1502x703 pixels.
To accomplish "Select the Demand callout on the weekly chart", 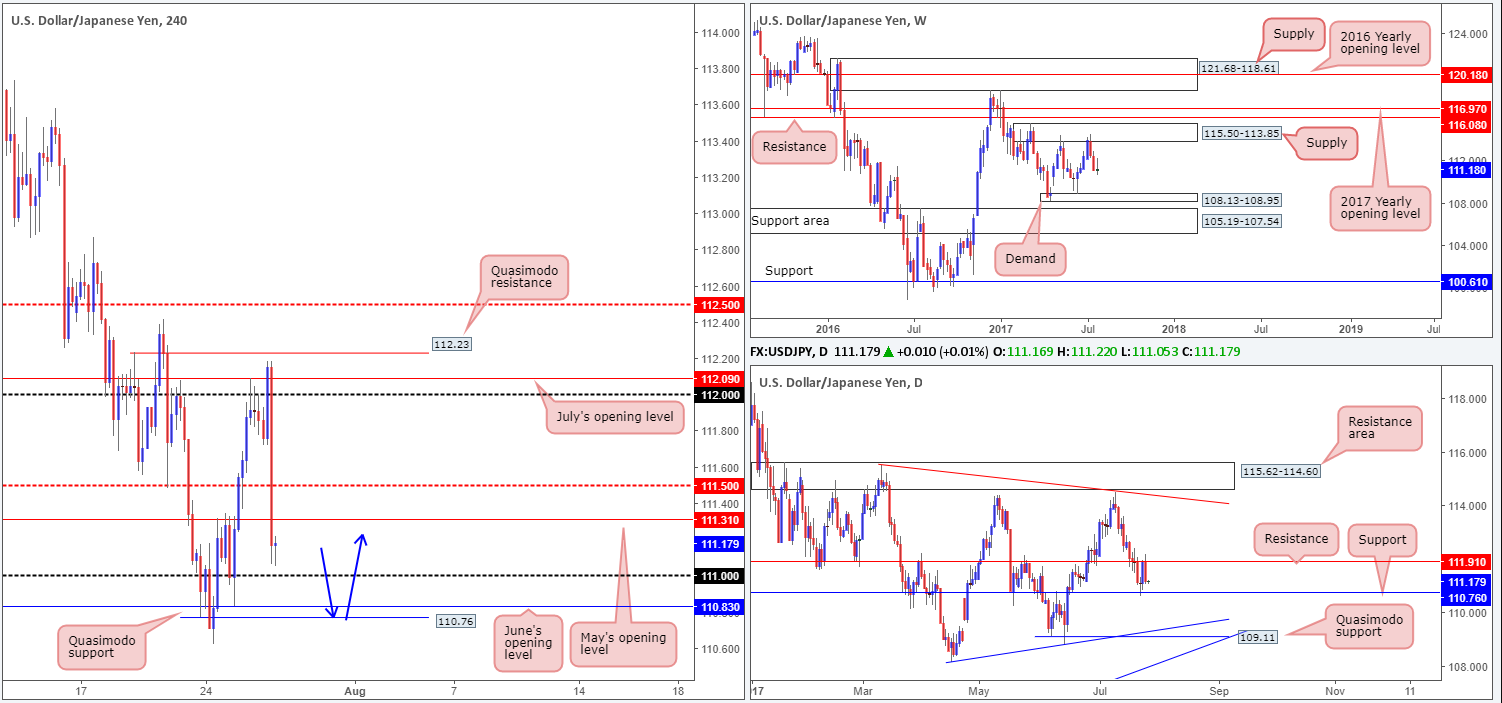I will coord(1030,258).
